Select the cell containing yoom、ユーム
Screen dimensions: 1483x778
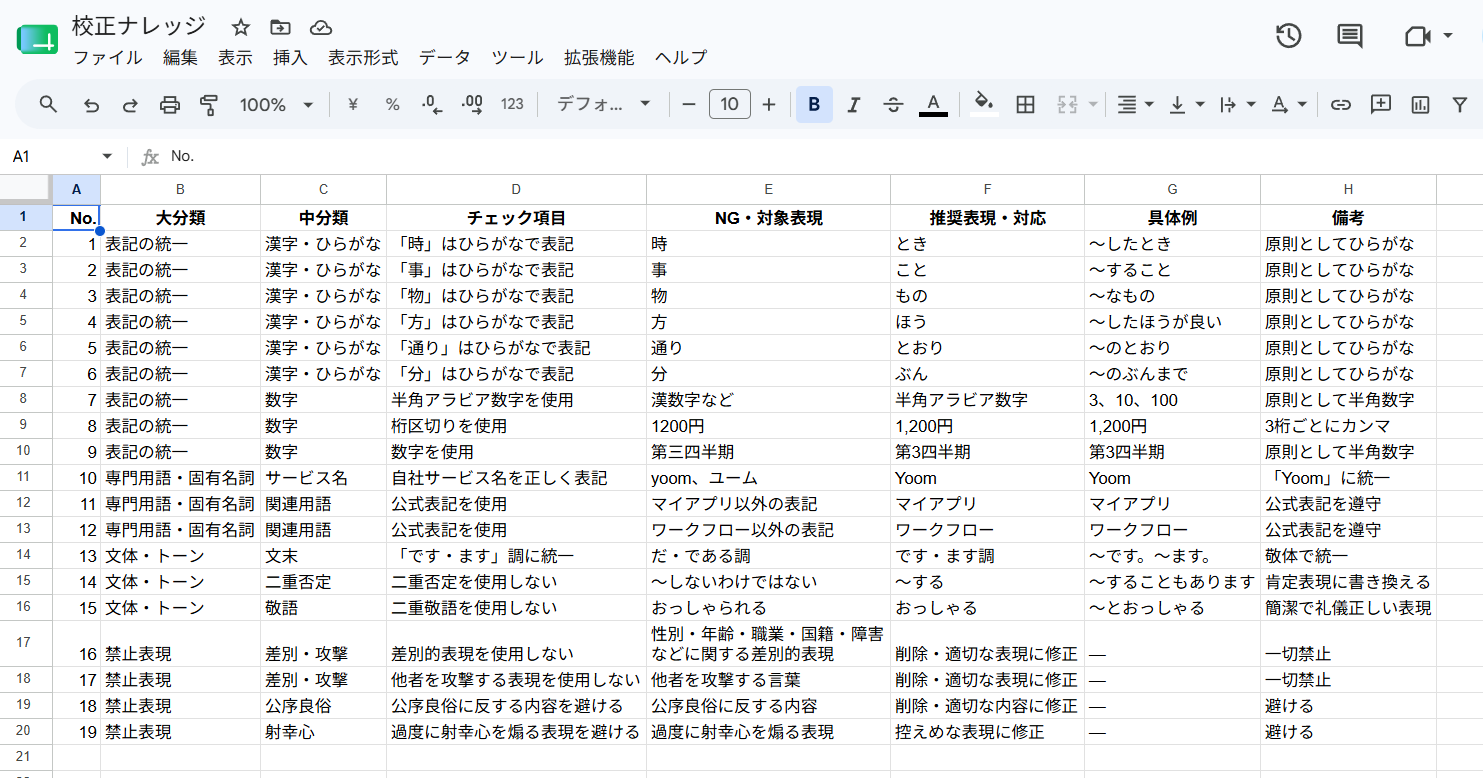click(768, 478)
